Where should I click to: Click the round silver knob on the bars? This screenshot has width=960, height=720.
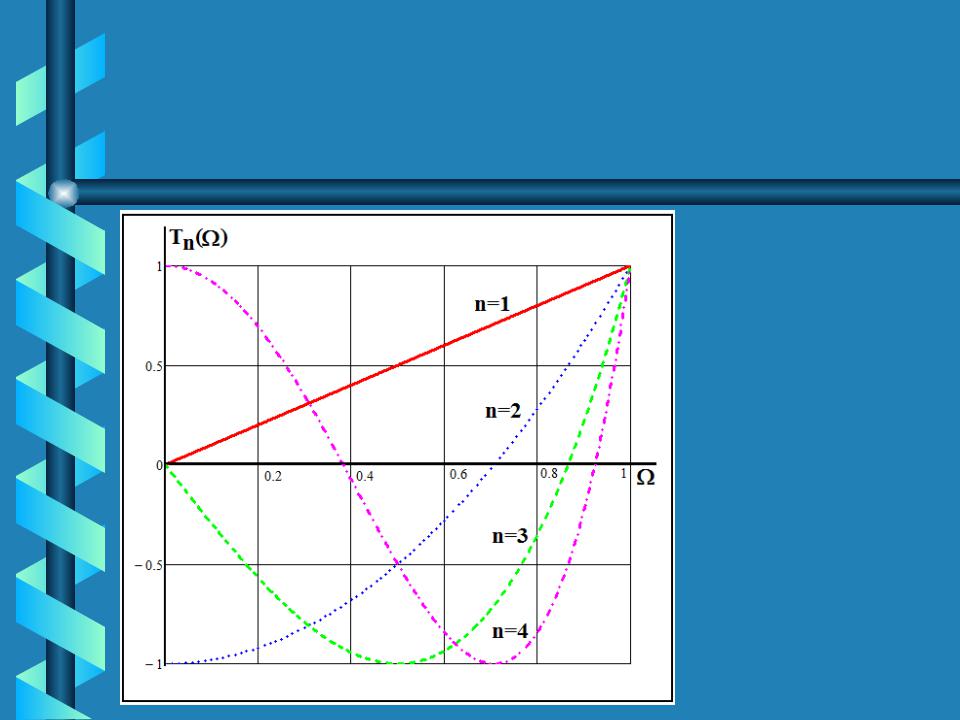[63, 193]
